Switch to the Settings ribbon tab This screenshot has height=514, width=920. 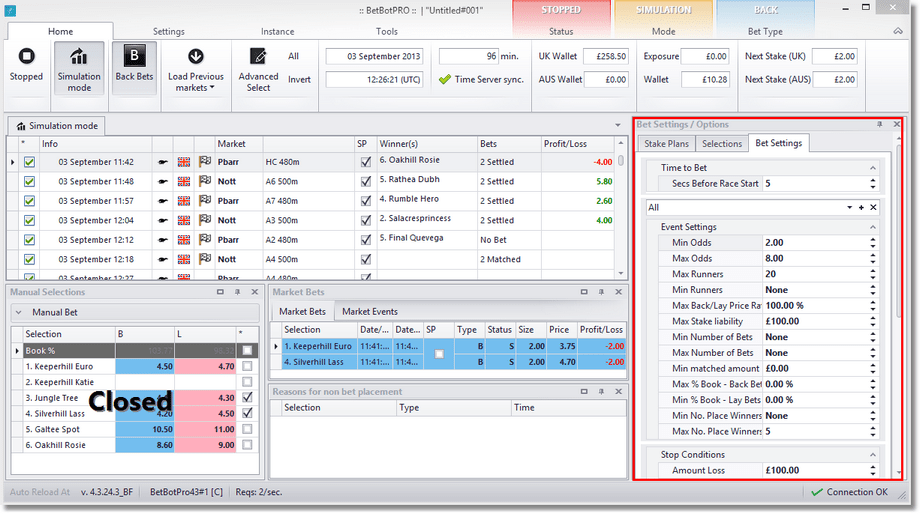pyautogui.click(x=168, y=32)
